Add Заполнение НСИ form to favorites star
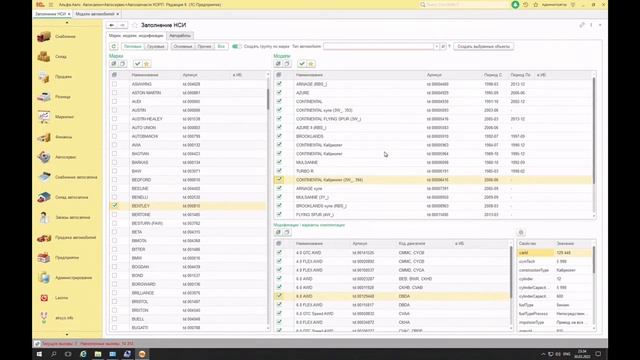 point(135,25)
